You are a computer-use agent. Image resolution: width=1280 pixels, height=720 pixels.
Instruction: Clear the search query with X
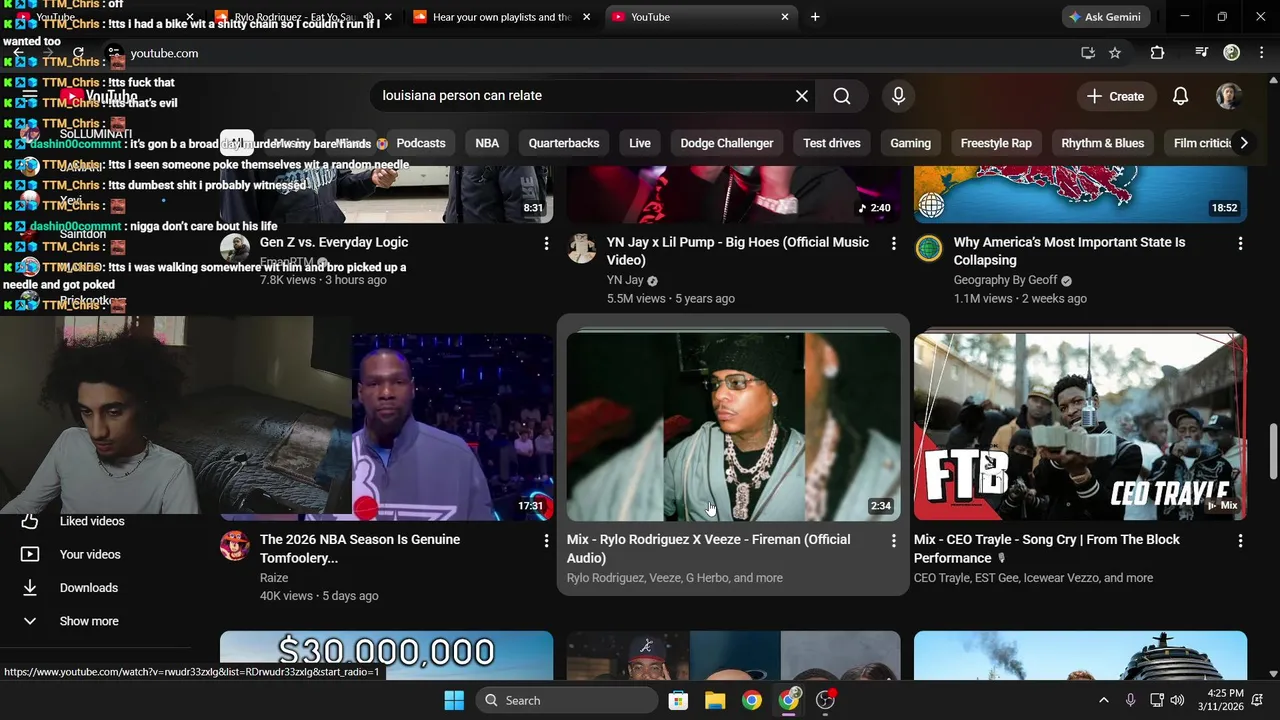801,96
